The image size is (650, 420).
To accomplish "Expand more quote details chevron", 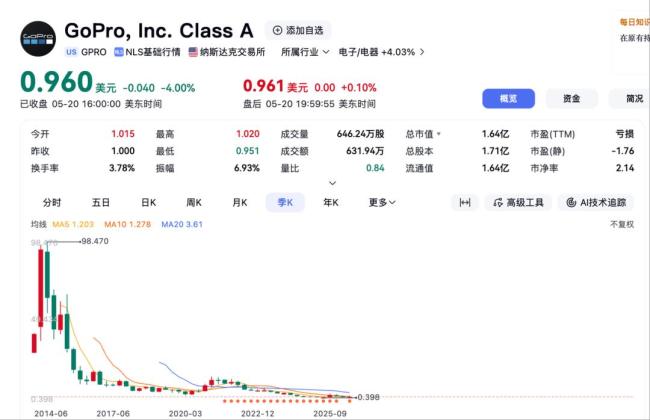I will click(332, 183).
